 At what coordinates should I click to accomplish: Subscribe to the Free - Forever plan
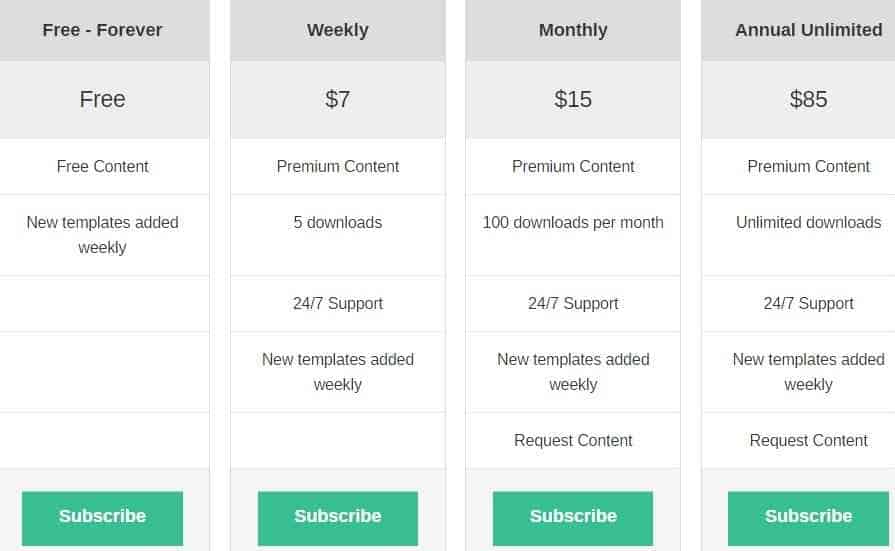103,517
